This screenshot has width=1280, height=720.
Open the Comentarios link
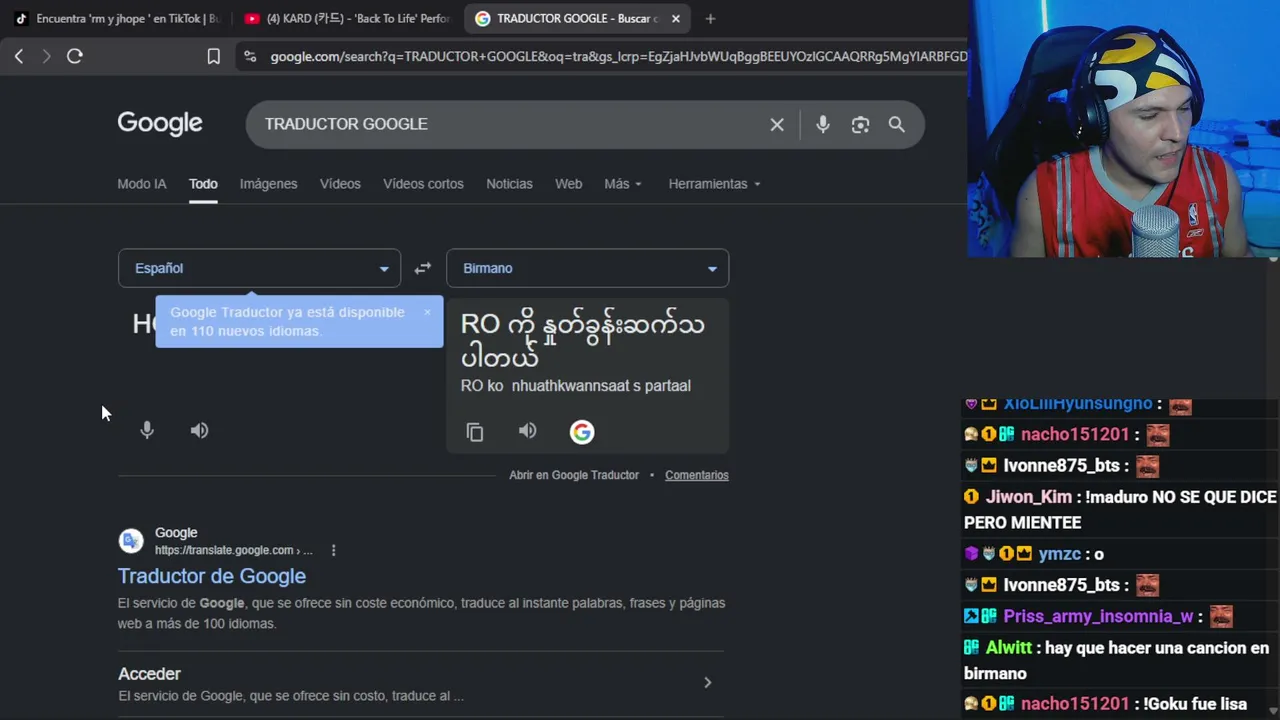[697, 475]
